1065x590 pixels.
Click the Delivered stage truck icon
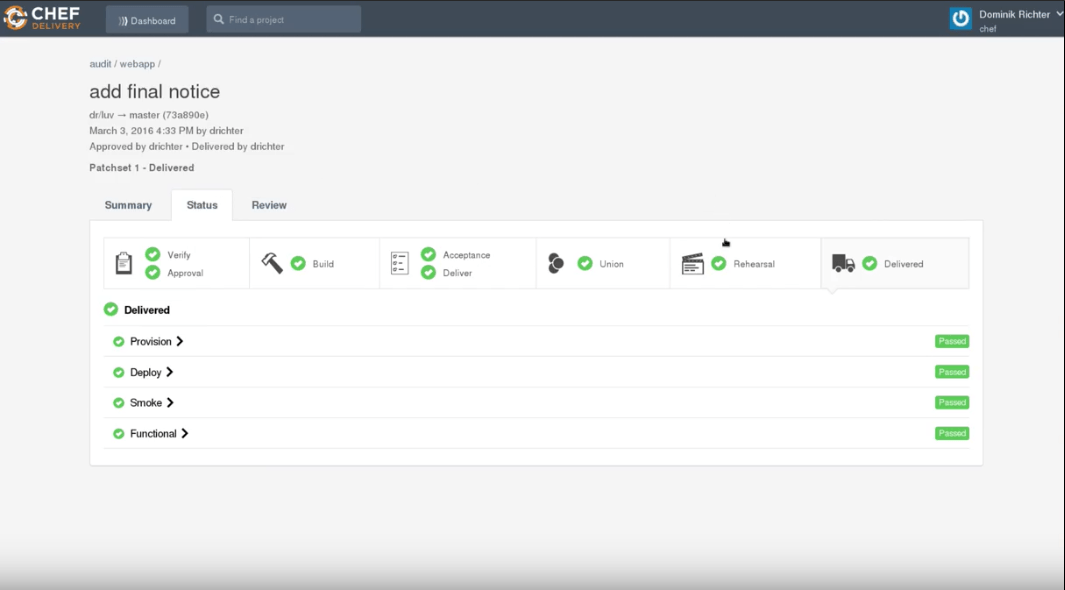point(843,263)
